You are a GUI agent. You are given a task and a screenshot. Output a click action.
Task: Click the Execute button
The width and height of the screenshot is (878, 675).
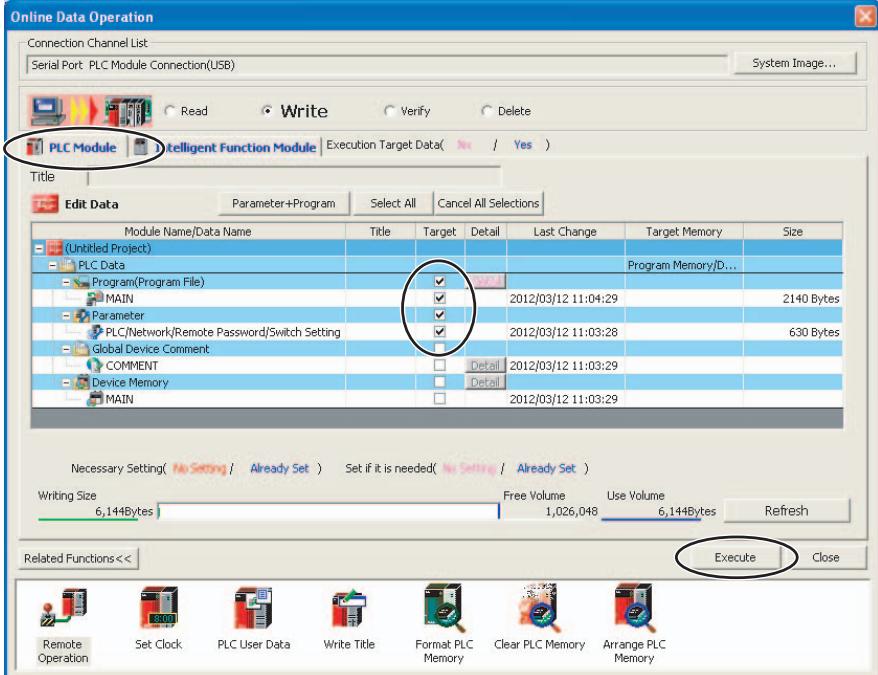pyautogui.click(x=735, y=557)
